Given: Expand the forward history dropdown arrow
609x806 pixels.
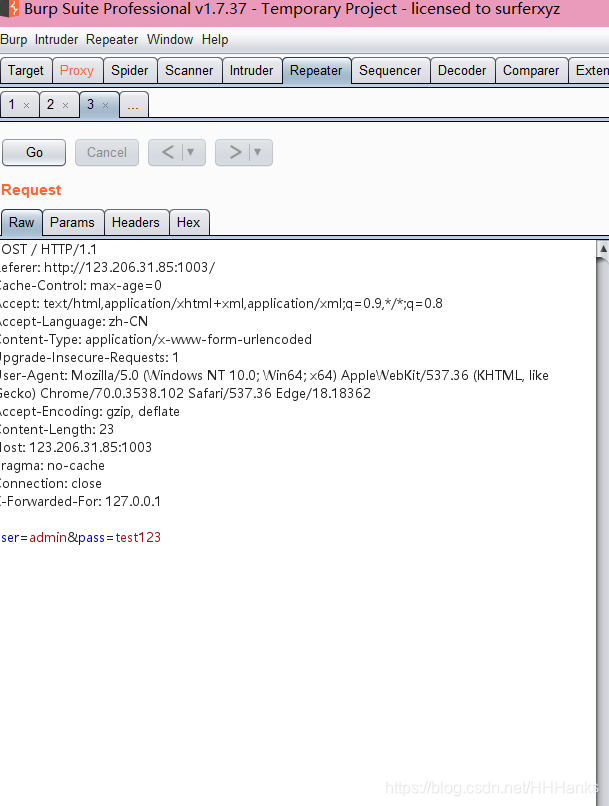Looking at the screenshot, I should click(258, 153).
